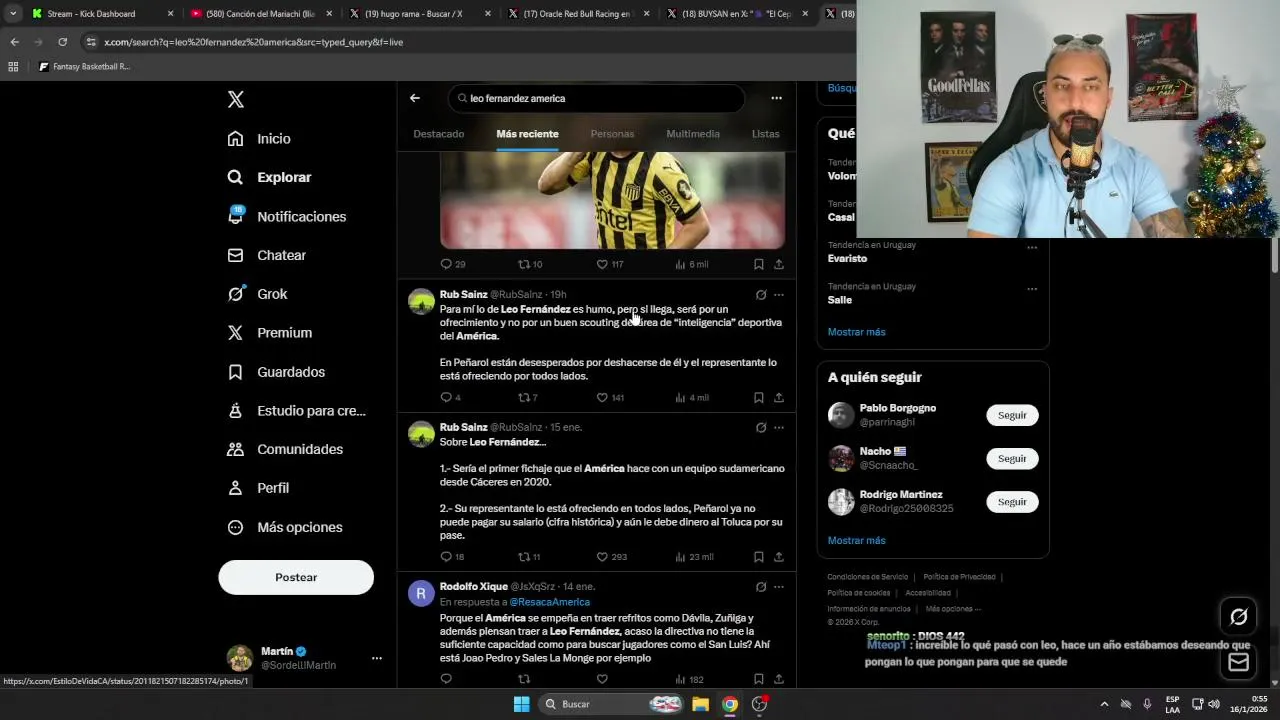Switch to Canción del Mariachi YouTube tab
Viewport: 1280px width, 720px height.
pos(260,14)
